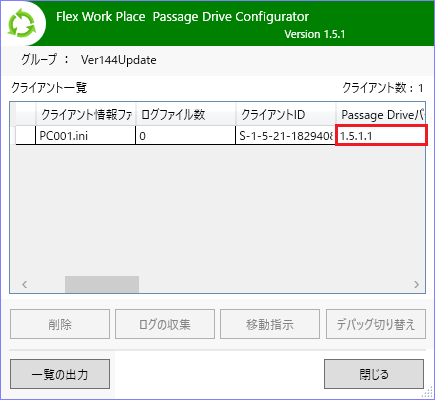Select the log file count cell 0
Viewport: 435px width, 400px height.
coord(186,136)
